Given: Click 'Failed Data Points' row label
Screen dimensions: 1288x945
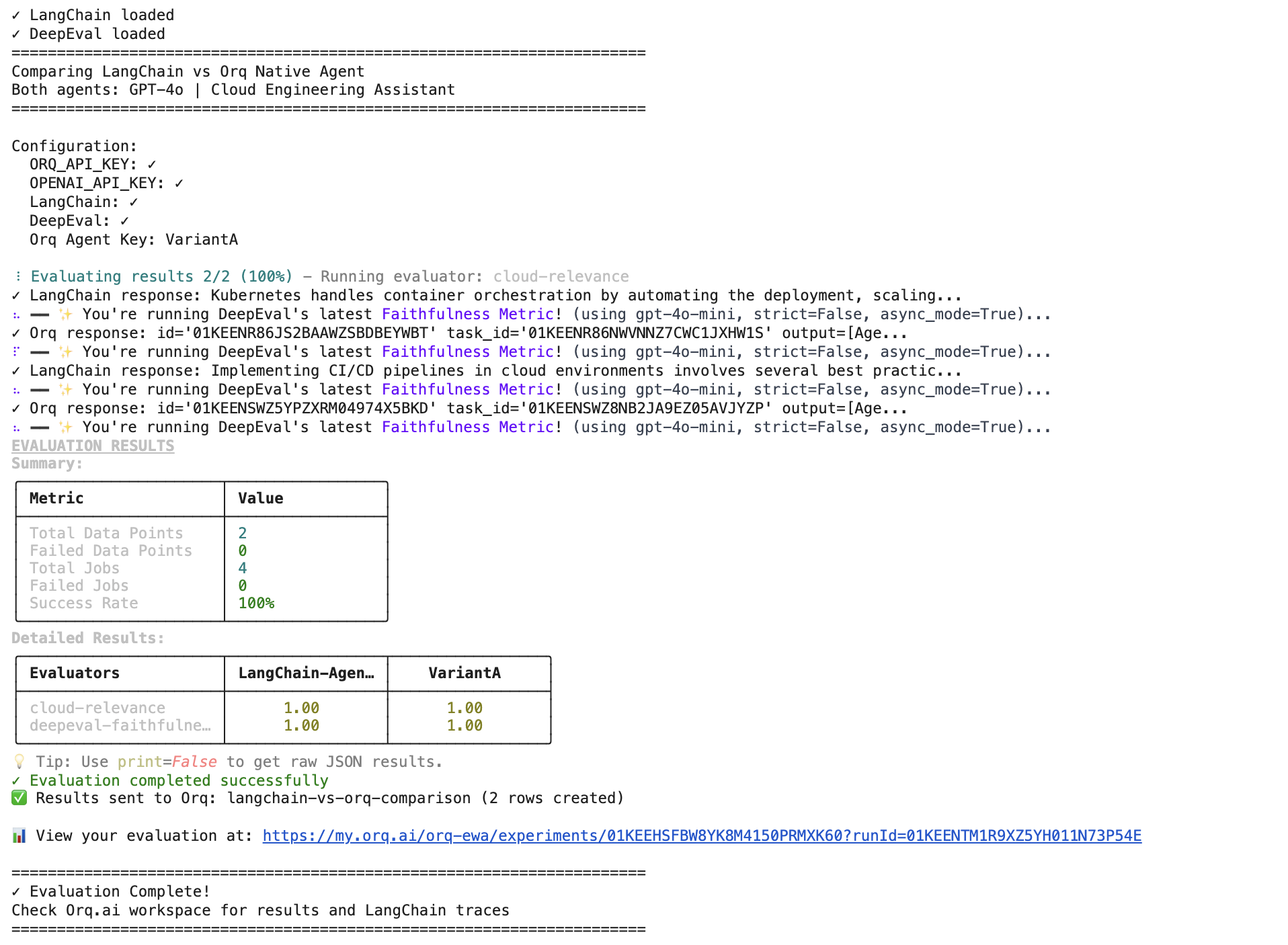Looking at the screenshot, I should click(x=111, y=550).
